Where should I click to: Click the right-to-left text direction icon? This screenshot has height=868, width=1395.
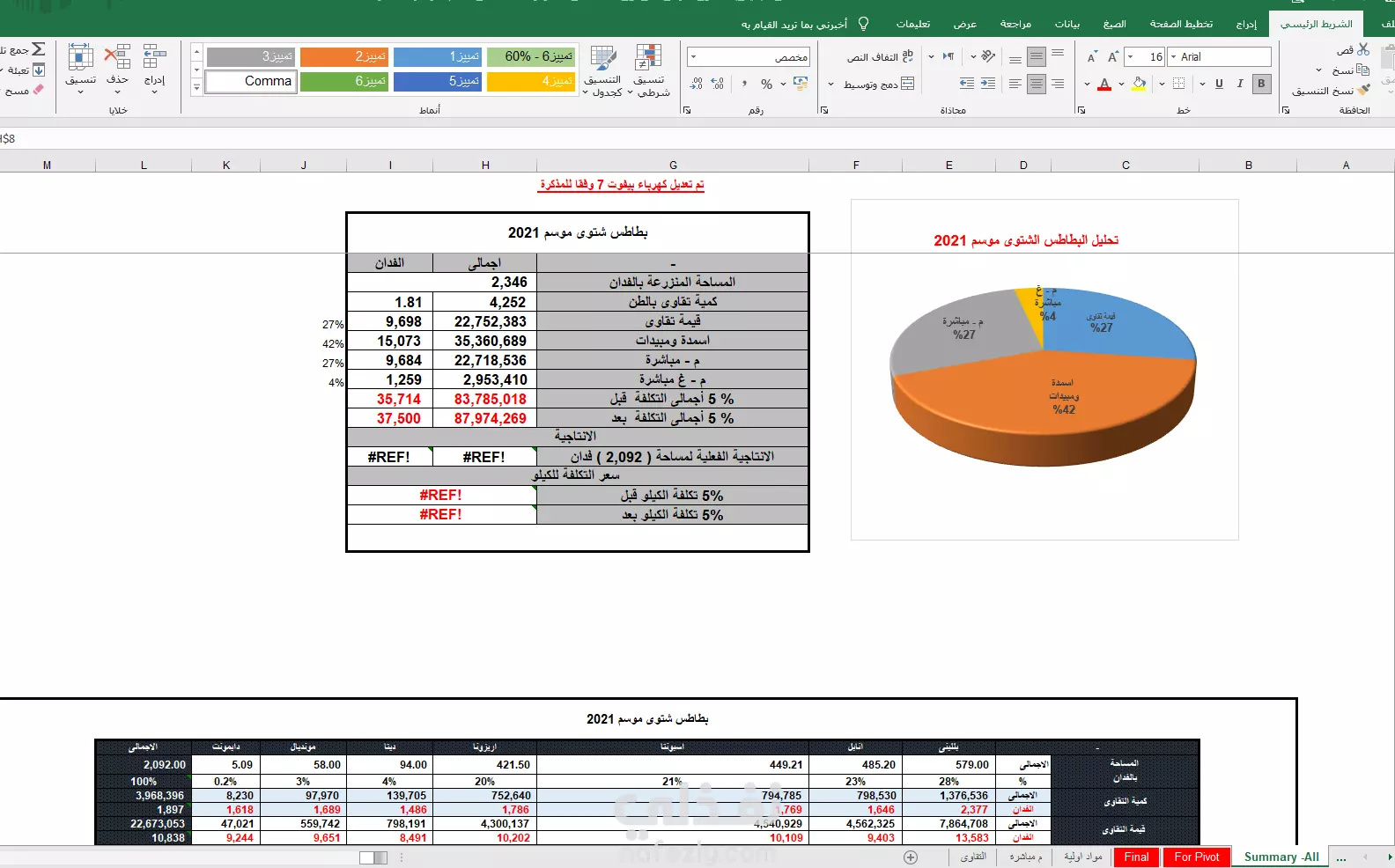[x=948, y=56]
